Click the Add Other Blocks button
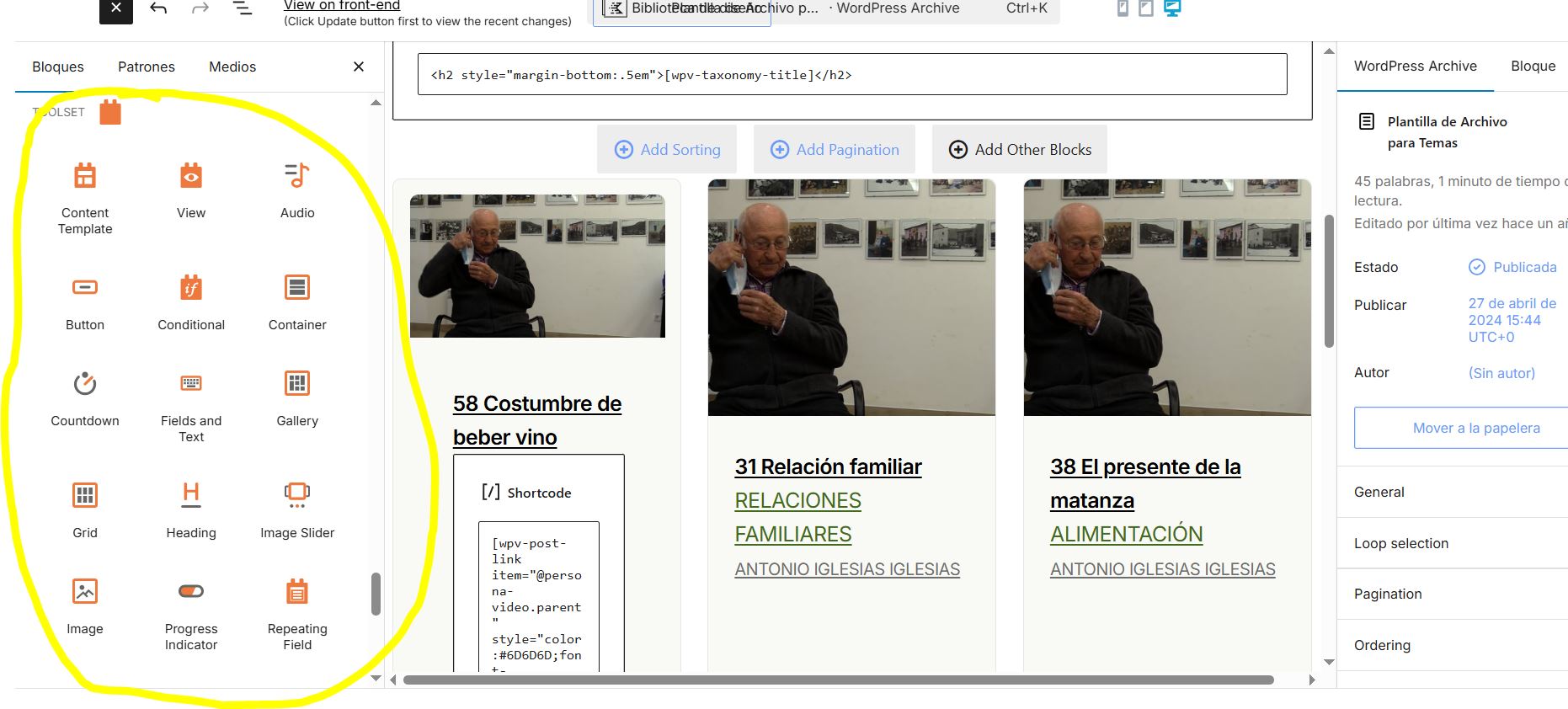 pos(1020,149)
